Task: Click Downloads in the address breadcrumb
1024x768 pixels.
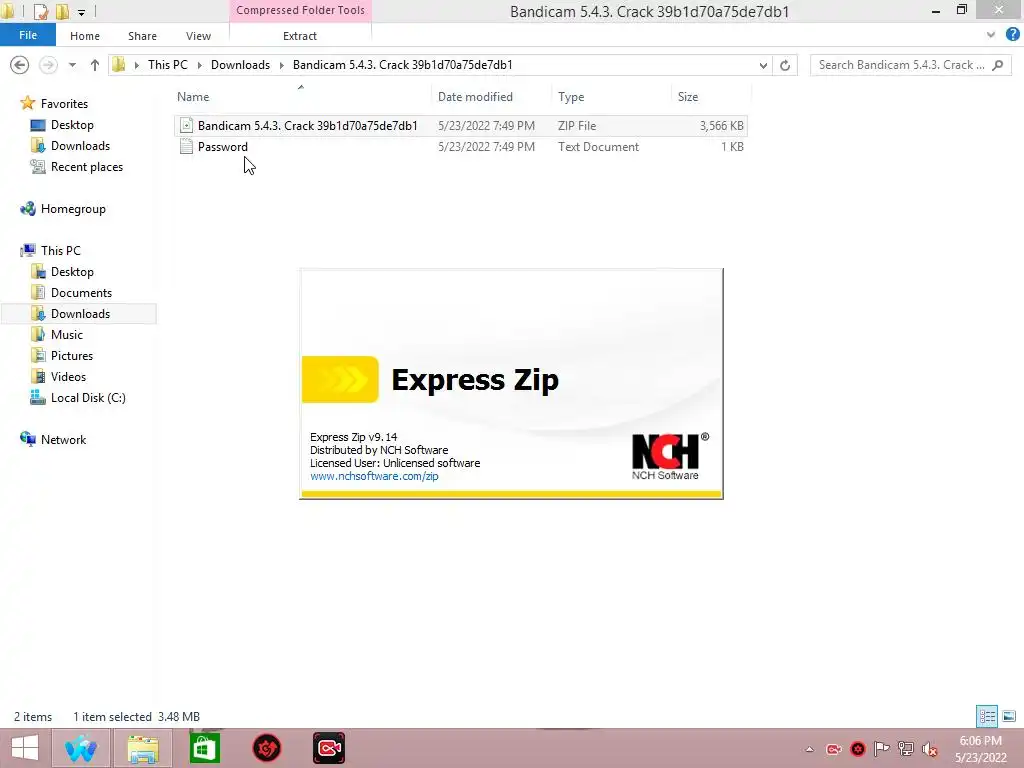Action: click(240, 65)
